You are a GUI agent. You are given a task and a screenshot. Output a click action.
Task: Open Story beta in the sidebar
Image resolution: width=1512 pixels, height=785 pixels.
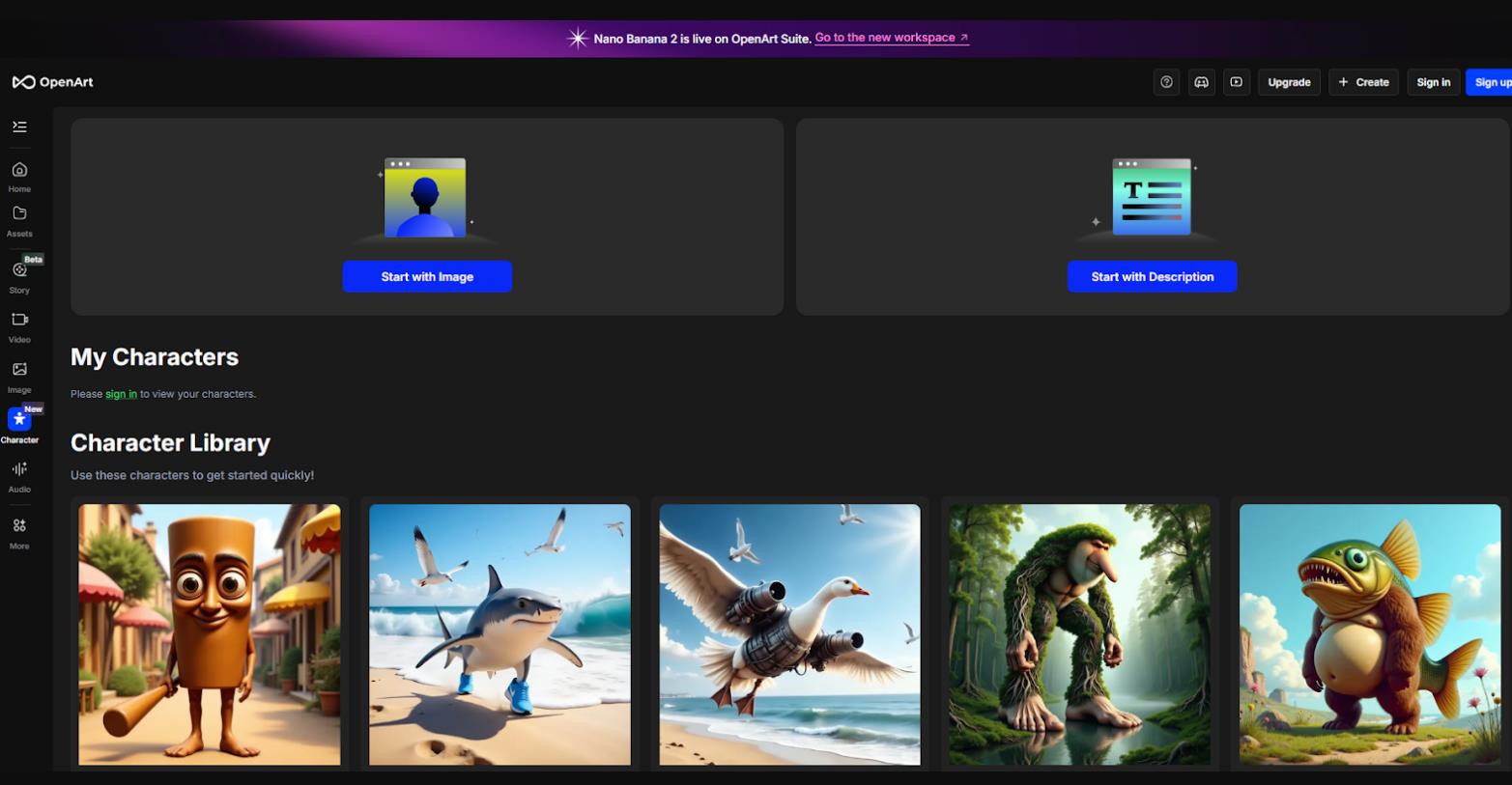tap(19, 276)
